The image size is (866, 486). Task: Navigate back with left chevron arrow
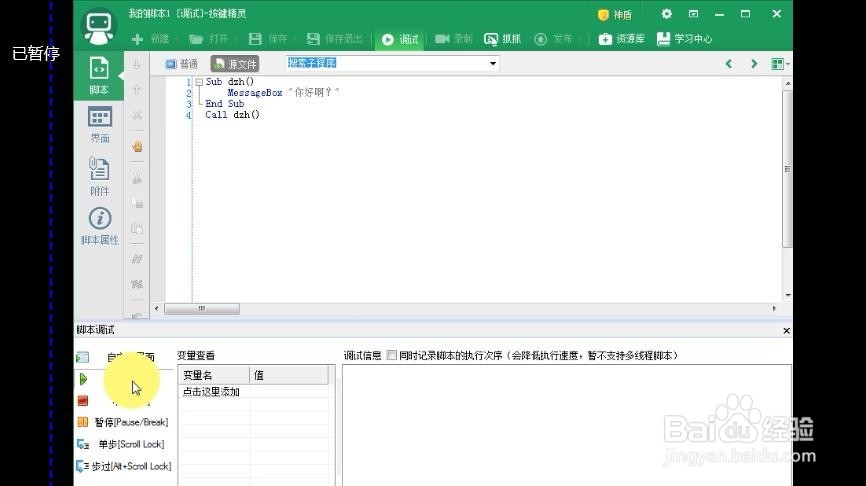point(728,64)
